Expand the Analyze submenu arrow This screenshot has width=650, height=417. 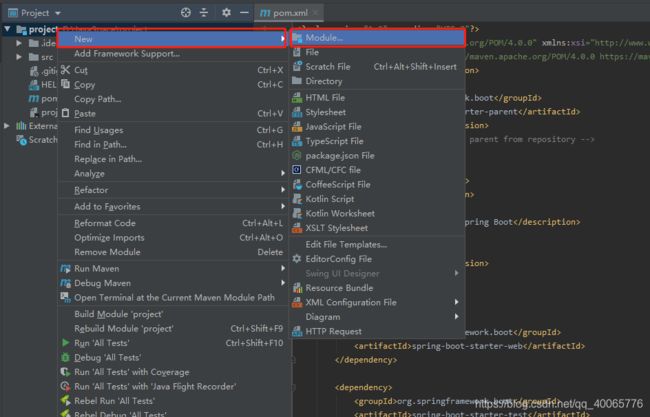[283, 173]
